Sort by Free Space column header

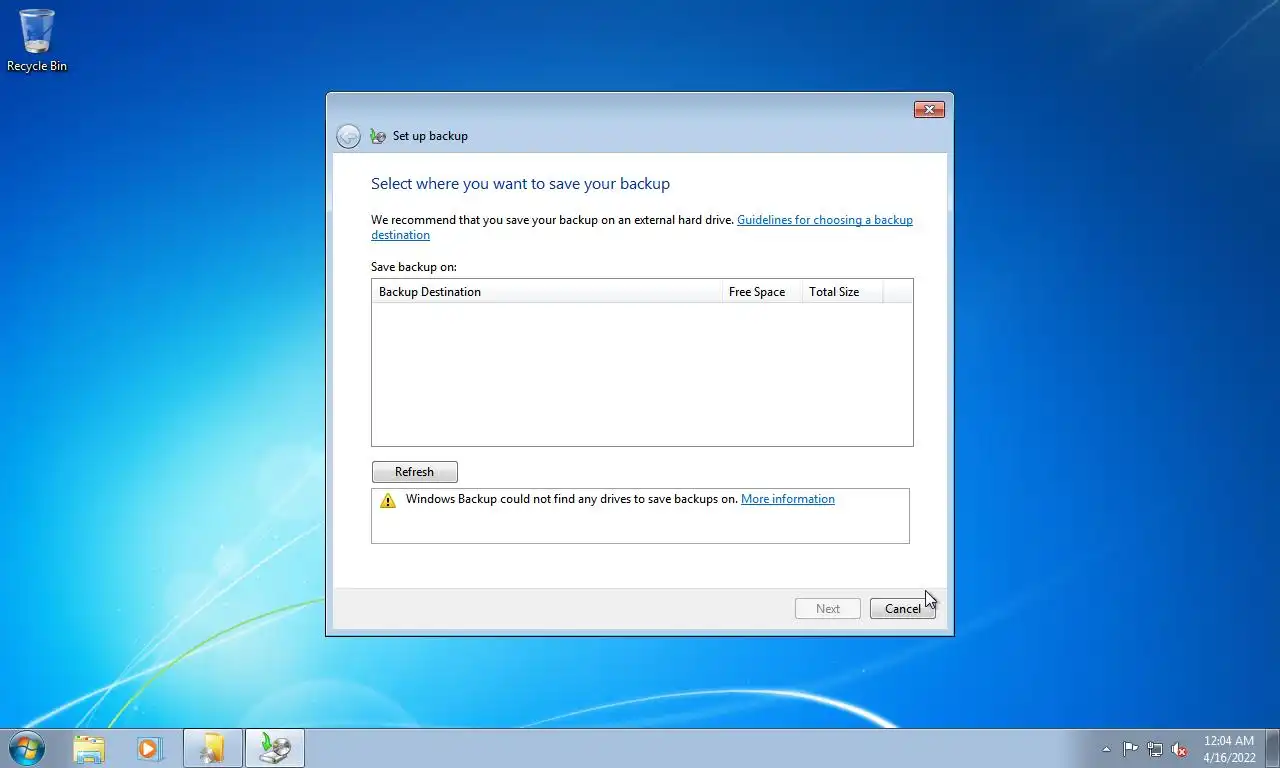(x=762, y=292)
